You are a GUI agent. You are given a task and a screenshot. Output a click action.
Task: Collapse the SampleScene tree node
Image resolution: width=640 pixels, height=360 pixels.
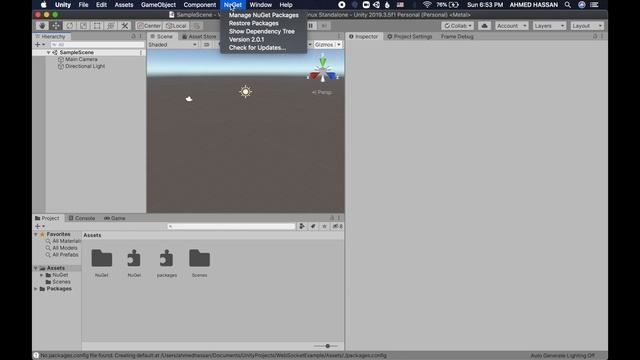coord(49,52)
